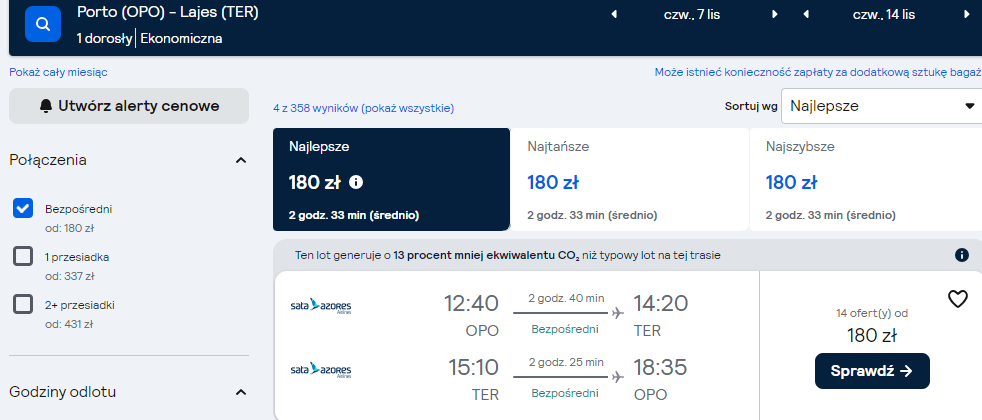Open info icon next to 180 zł Najlepsze

point(356,182)
